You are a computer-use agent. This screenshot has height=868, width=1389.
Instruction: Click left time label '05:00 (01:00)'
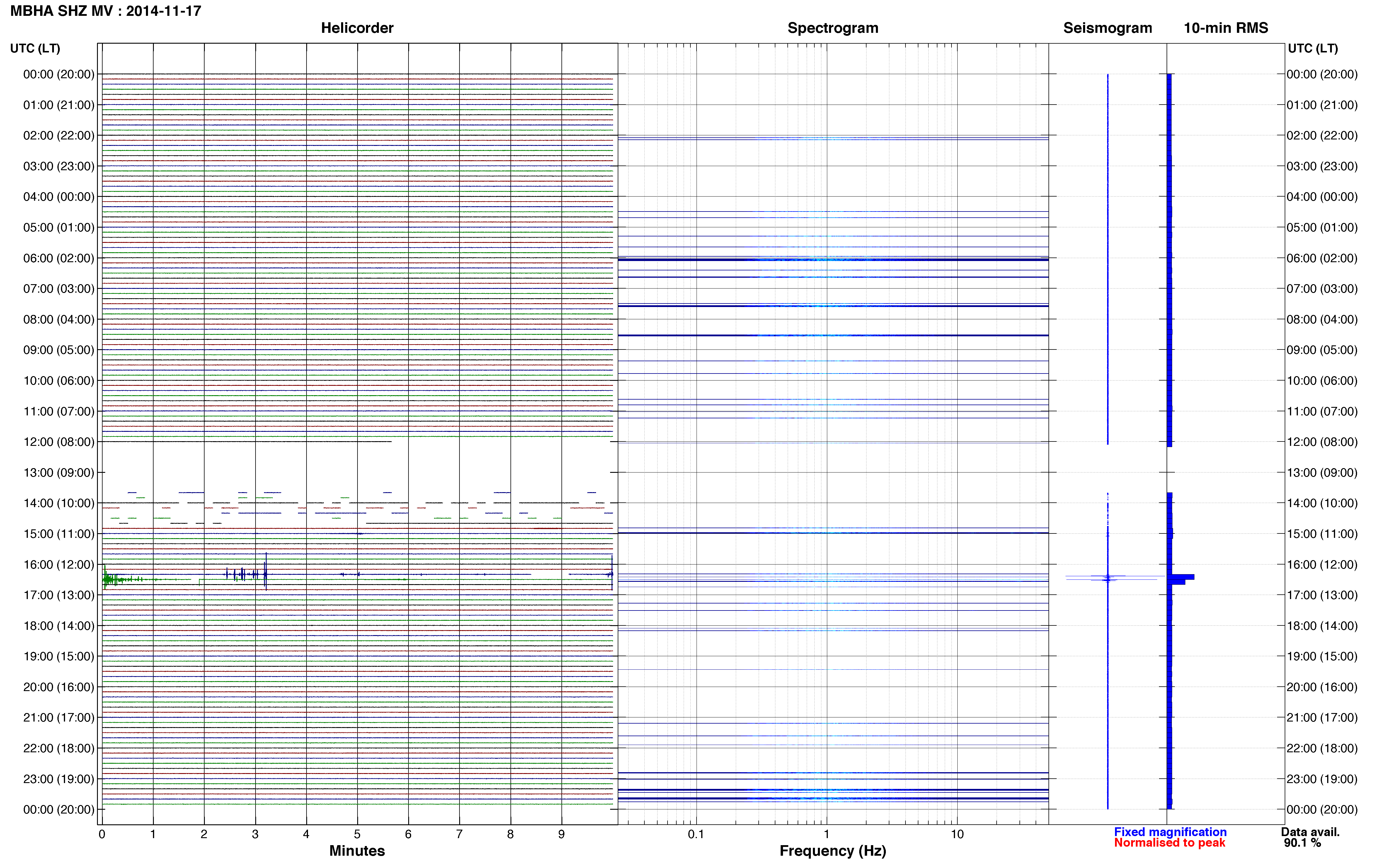click(59, 227)
